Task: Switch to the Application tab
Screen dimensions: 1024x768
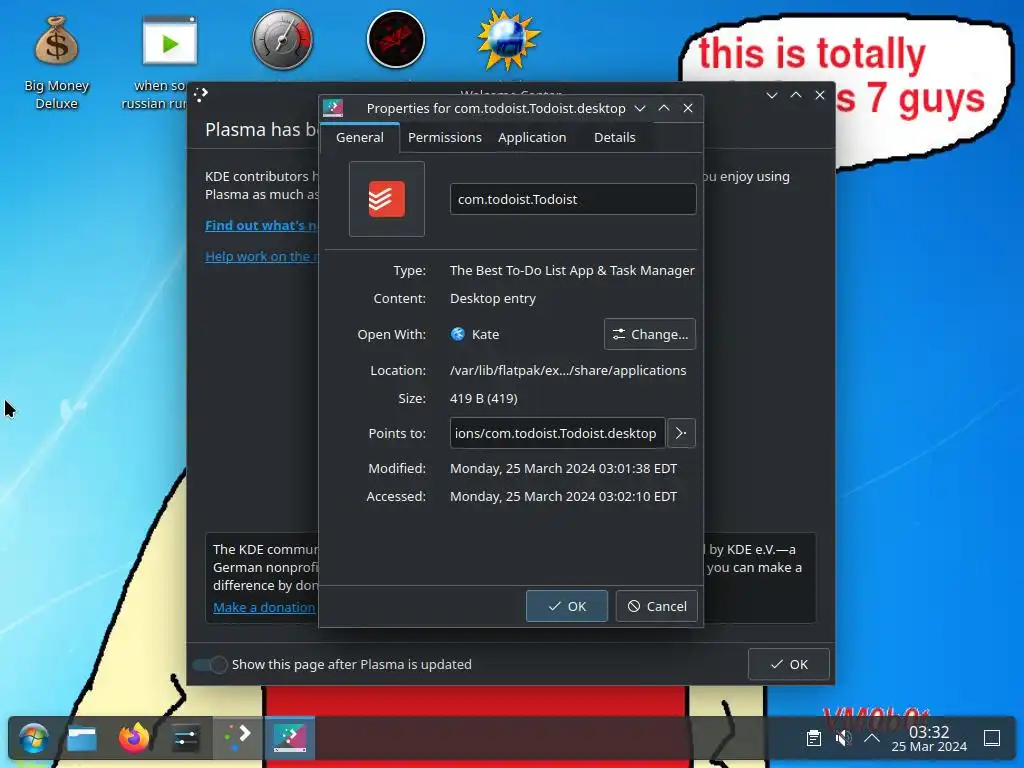Action: point(532,137)
